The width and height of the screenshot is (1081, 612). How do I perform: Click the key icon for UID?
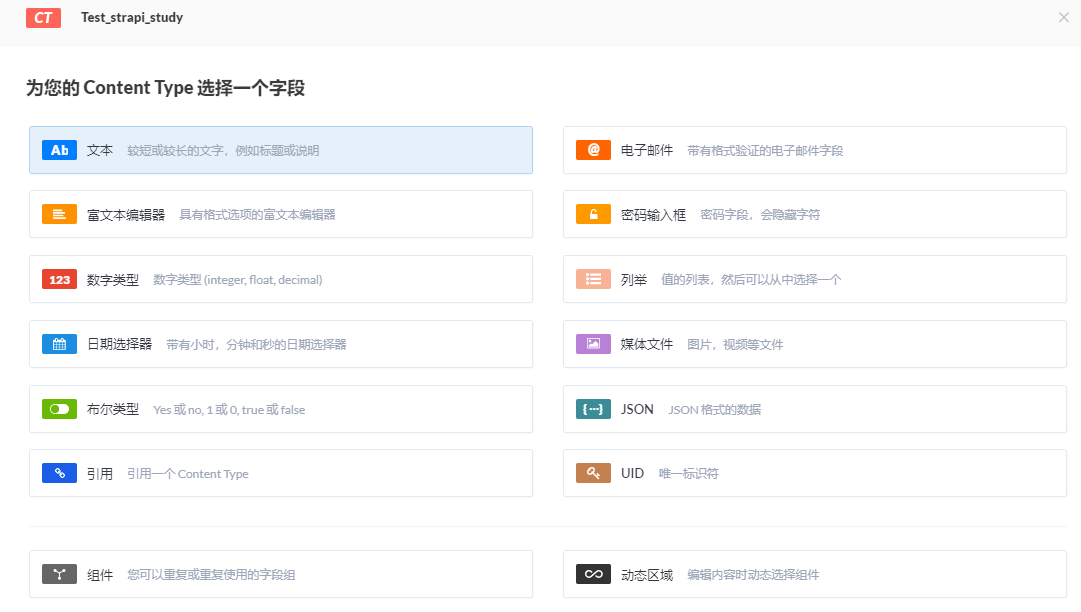pyautogui.click(x=593, y=472)
